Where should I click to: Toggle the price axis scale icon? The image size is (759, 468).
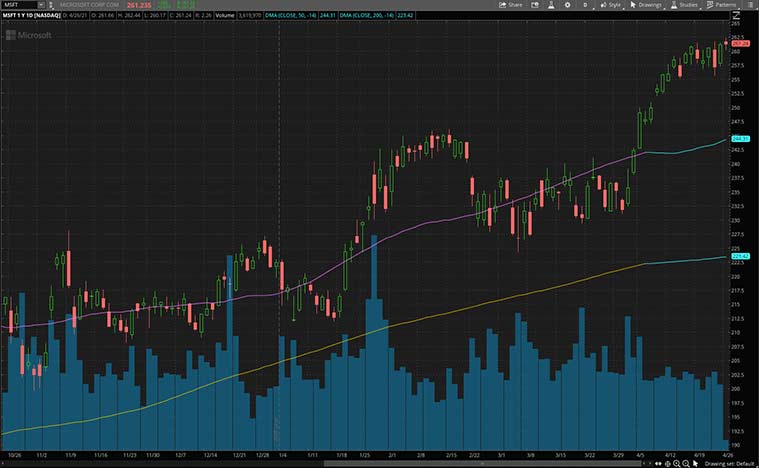coord(736,15)
